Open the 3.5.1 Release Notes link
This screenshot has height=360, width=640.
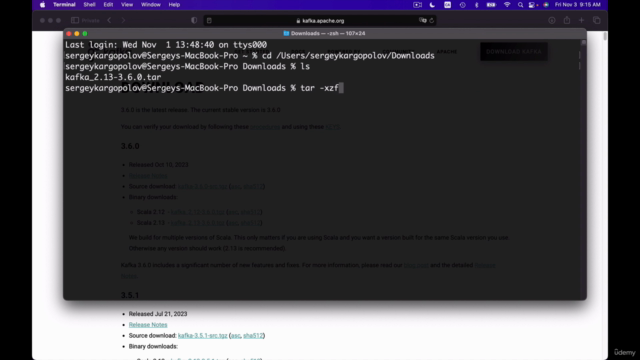coord(148,325)
